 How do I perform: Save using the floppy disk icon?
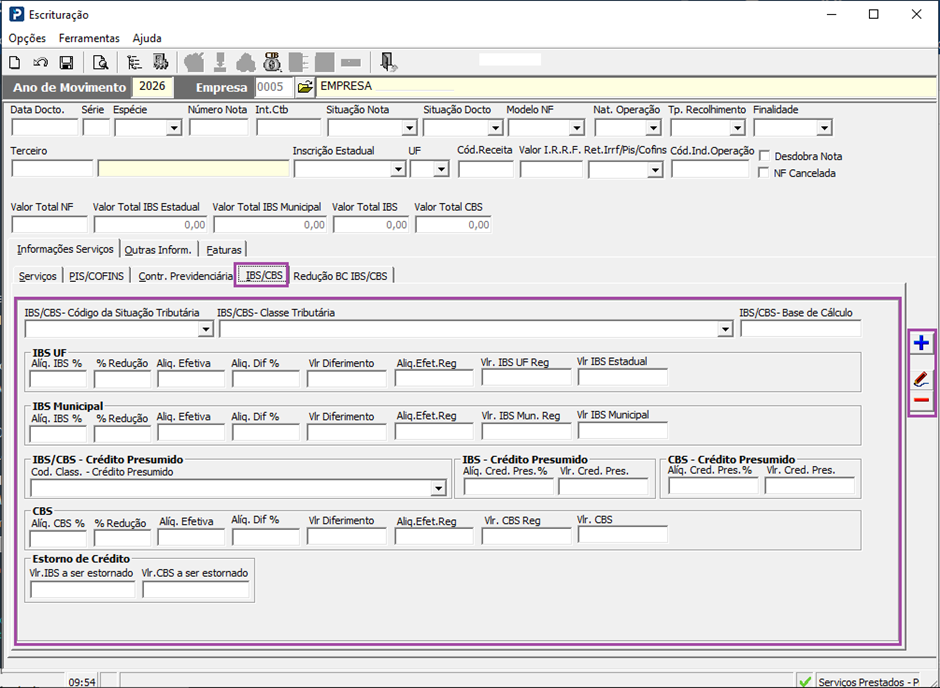point(66,62)
